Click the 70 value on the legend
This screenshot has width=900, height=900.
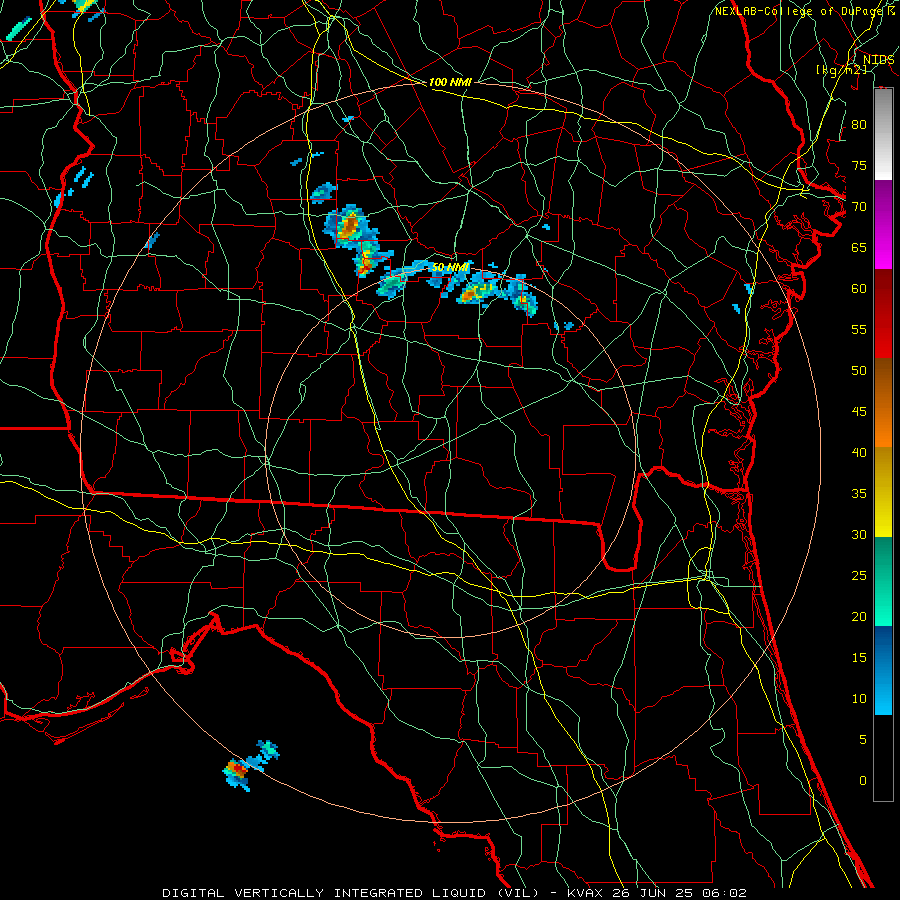coord(859,207)
